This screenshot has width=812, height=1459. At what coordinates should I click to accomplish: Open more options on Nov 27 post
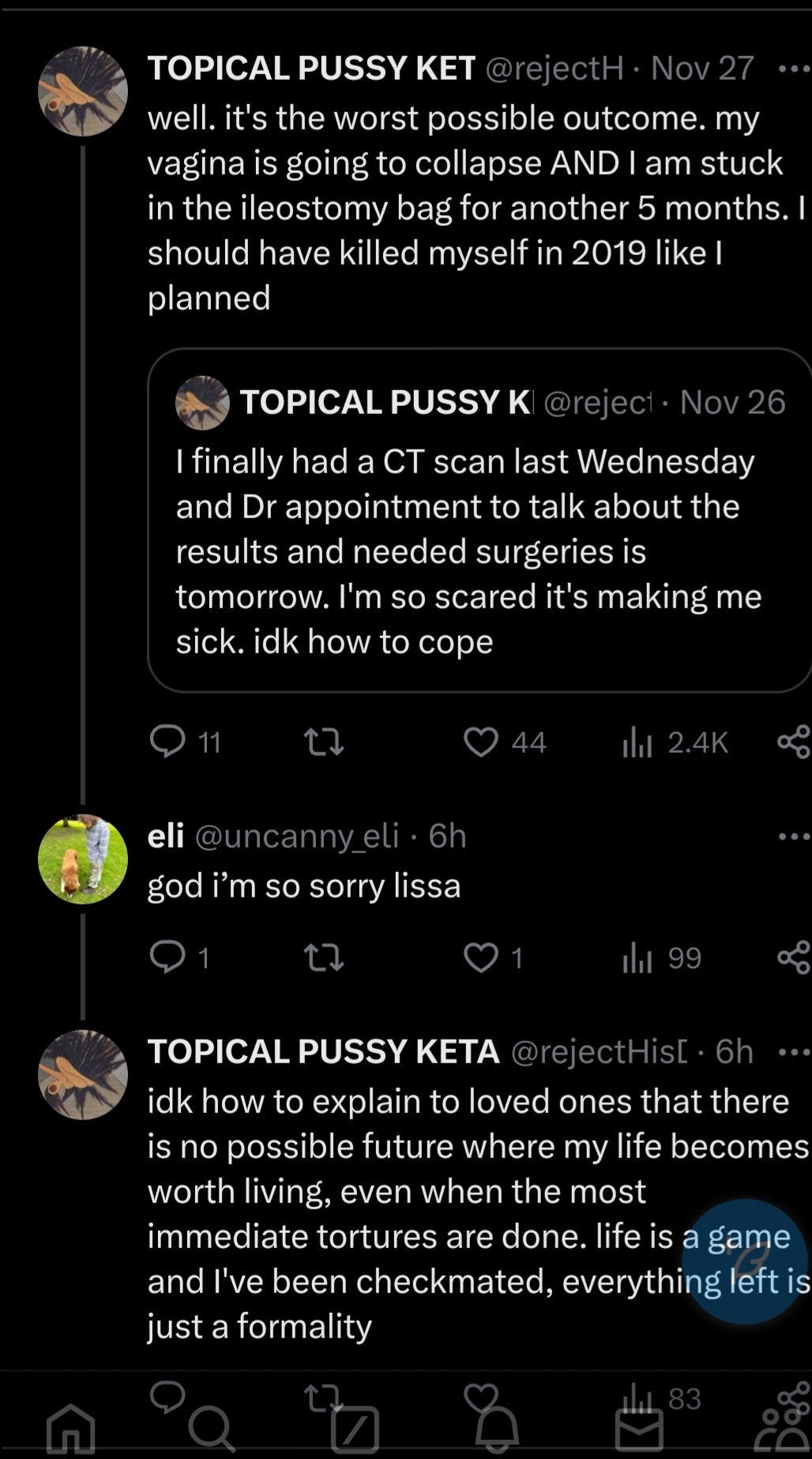coord(793,69)
